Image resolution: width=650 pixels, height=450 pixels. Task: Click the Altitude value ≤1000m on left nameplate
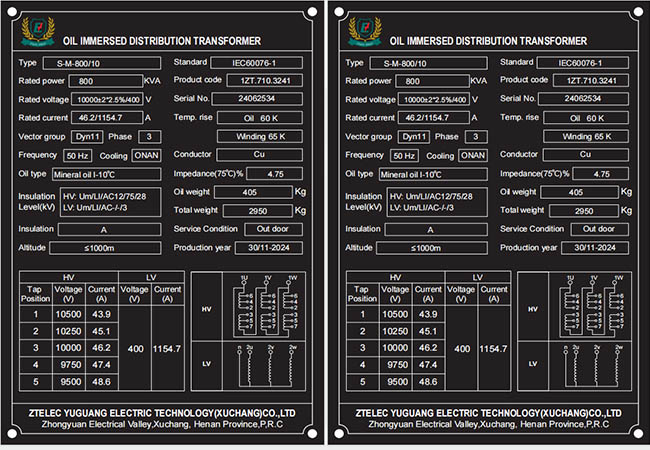105,248
